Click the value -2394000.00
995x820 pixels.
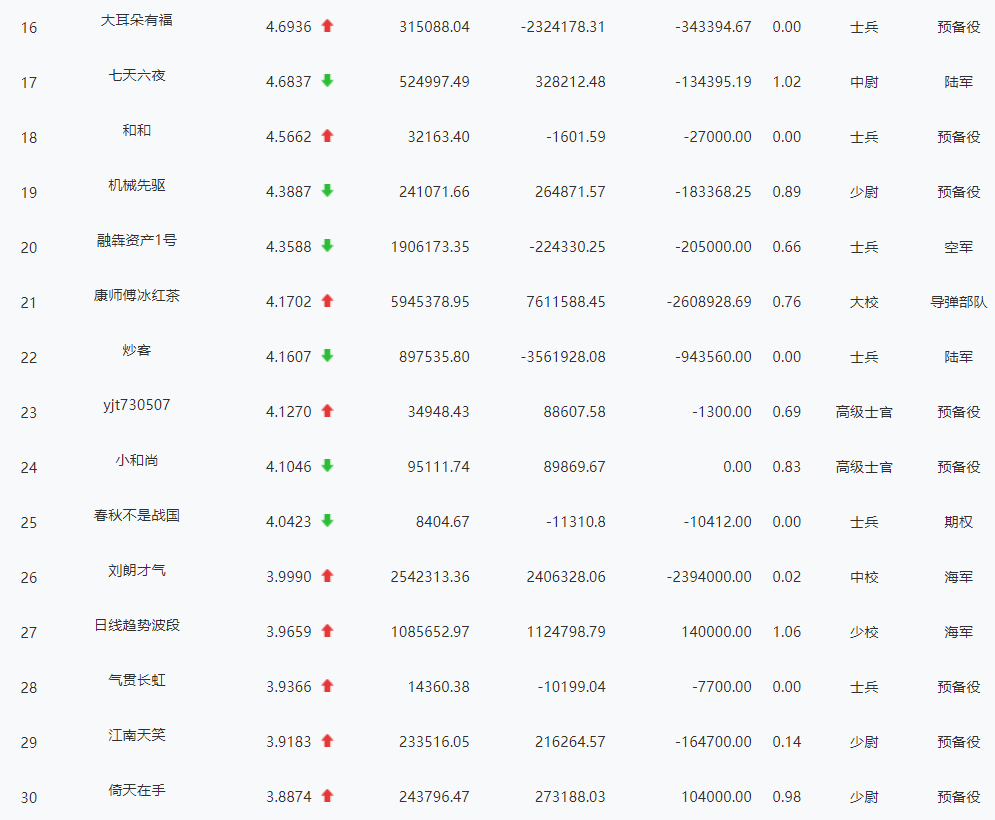pos(709,577)
